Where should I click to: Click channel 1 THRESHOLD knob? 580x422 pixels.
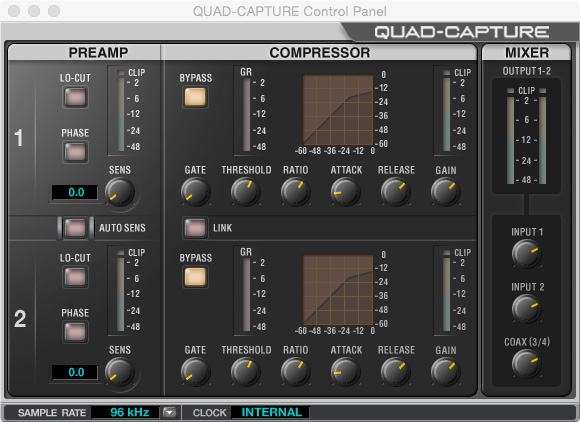point(246,192)
